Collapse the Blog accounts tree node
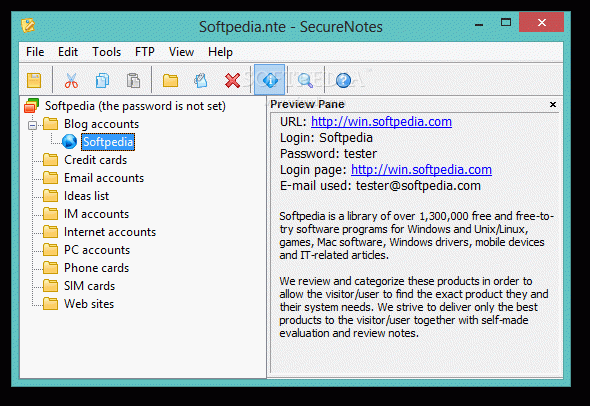The height and width of the screenshot is (406, 590). pyautogui.click(x=33, y=125)
